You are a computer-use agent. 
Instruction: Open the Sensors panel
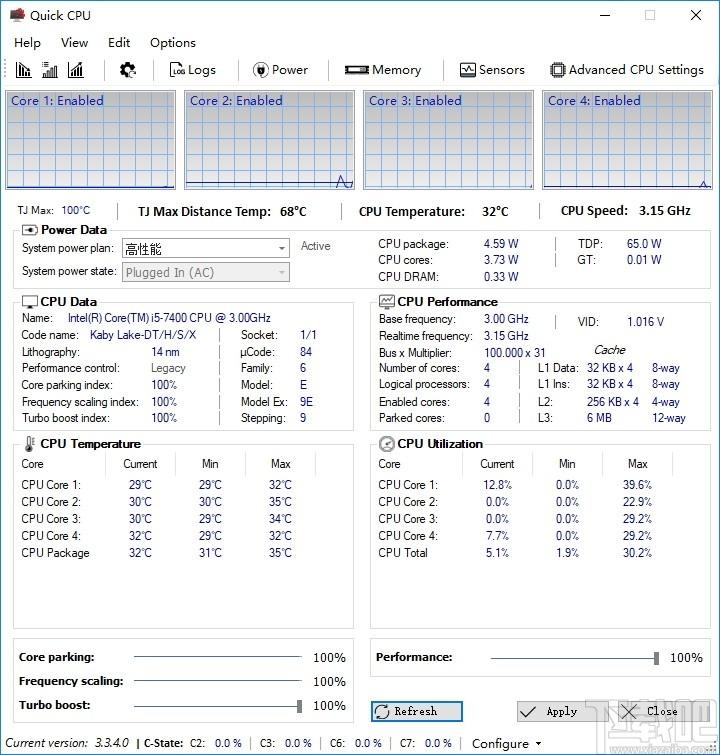[x=492, y=70]
